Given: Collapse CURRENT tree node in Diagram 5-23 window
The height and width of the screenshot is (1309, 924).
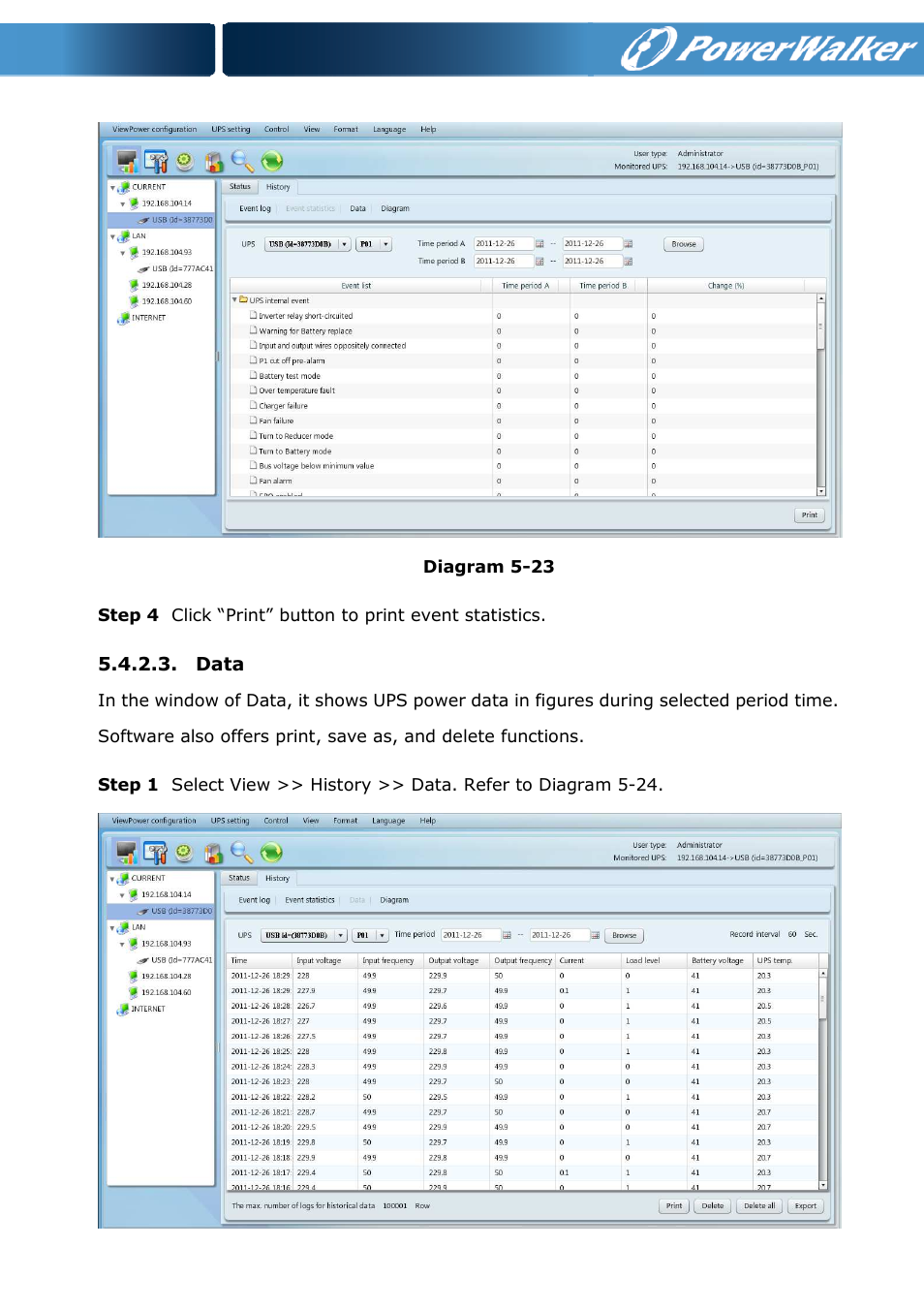Looking at the screenshot, I should 112,188.
